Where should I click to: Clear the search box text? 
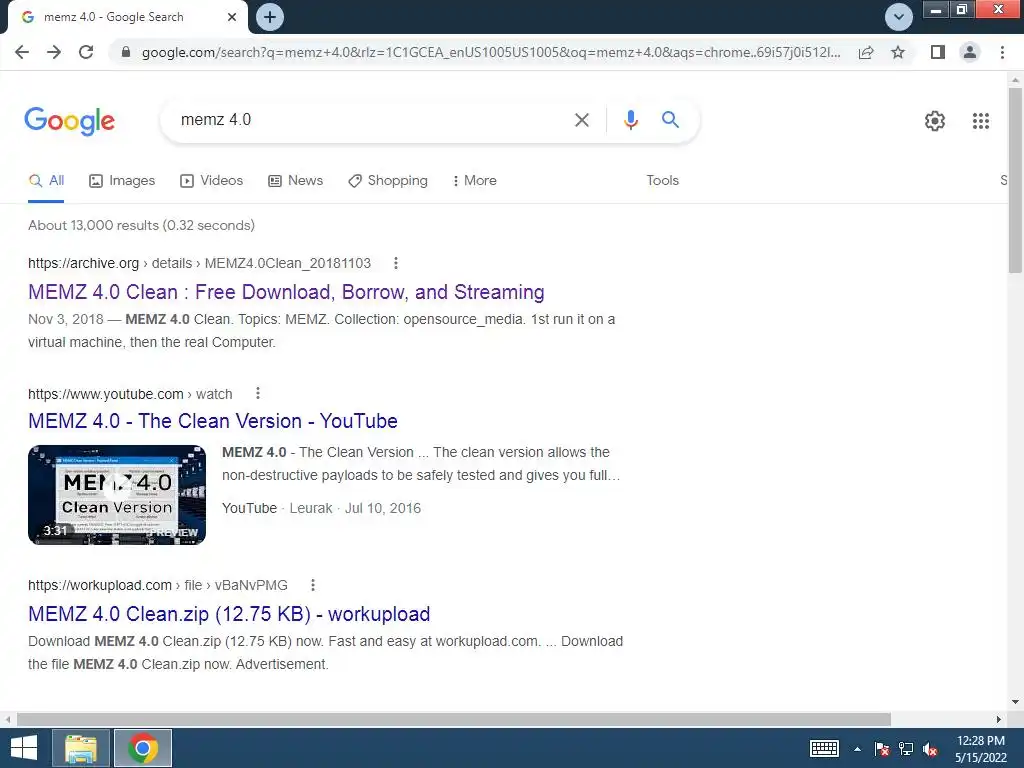click(582, 120)
